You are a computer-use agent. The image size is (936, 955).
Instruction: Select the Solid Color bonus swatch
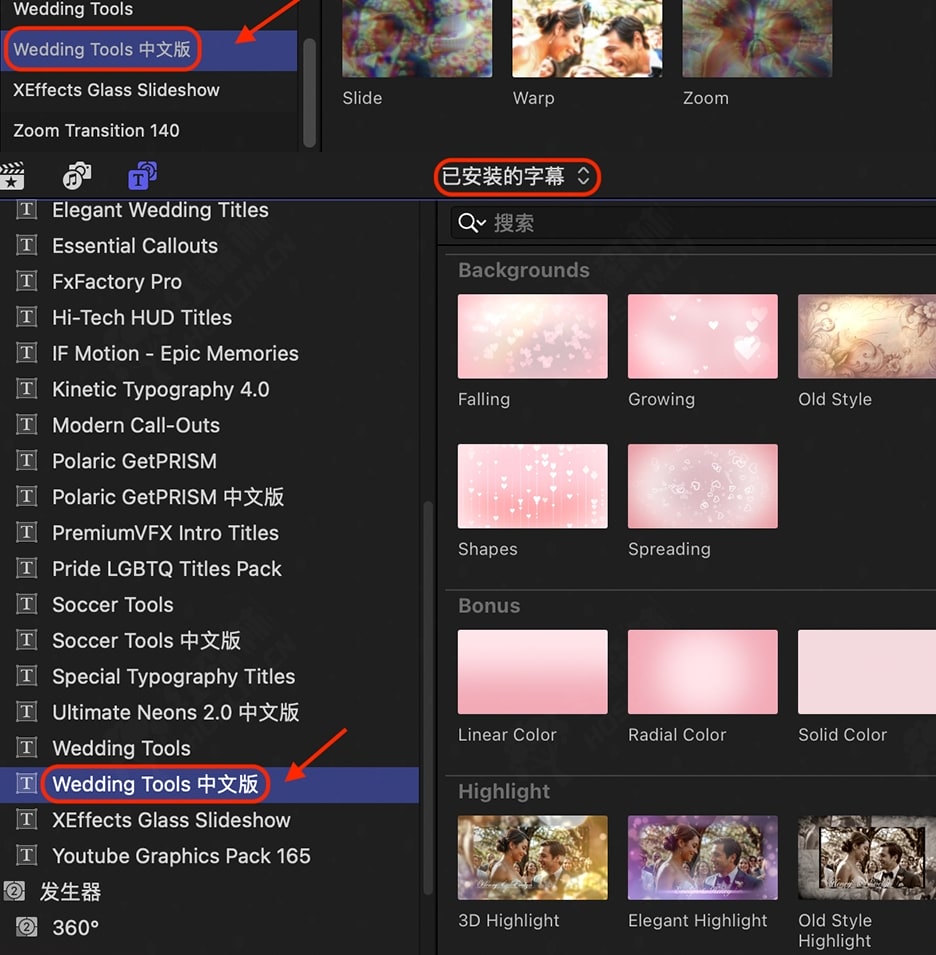[867, 672]
